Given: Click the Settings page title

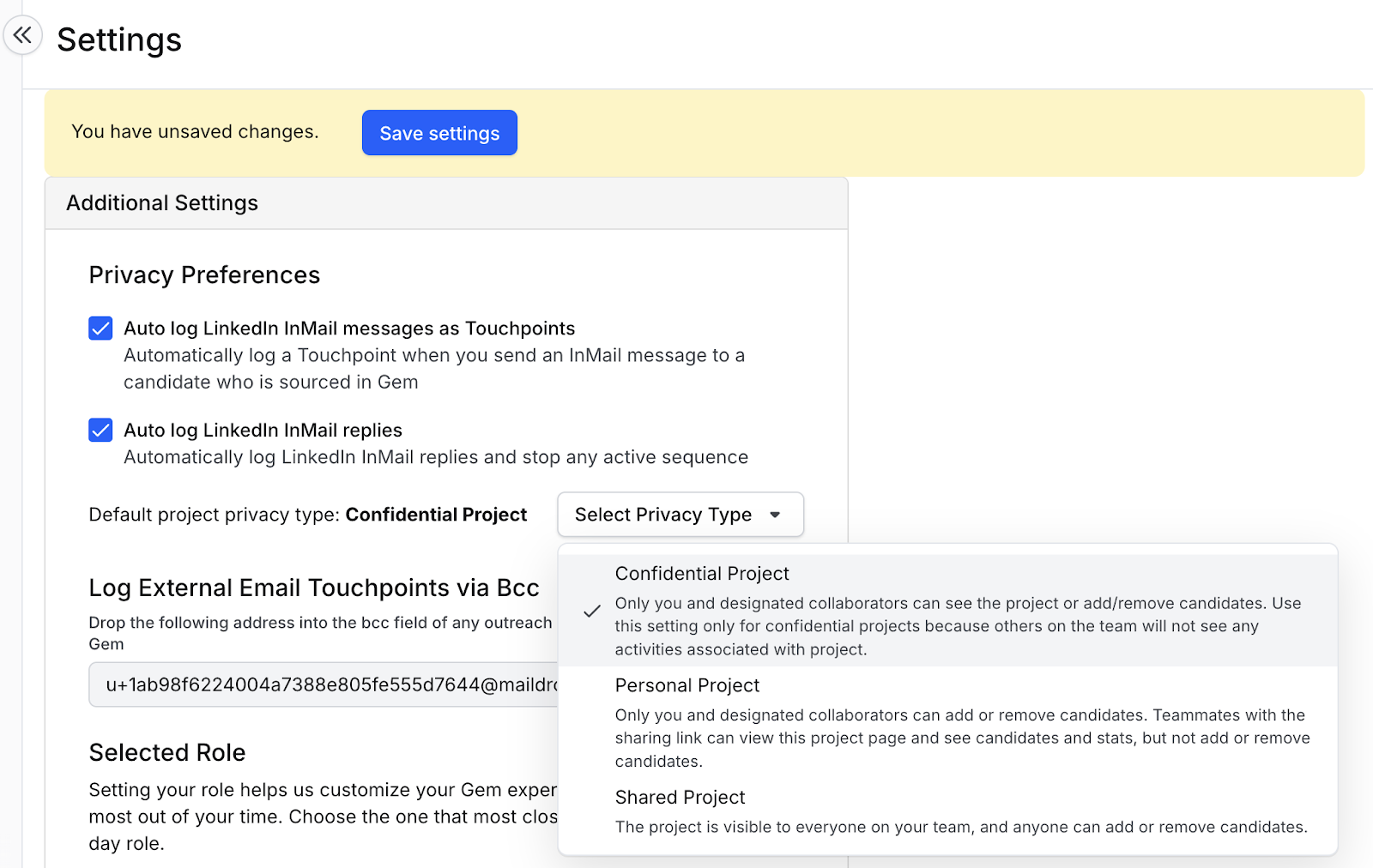Looking at the screenshot, I should tap(119, 39).
